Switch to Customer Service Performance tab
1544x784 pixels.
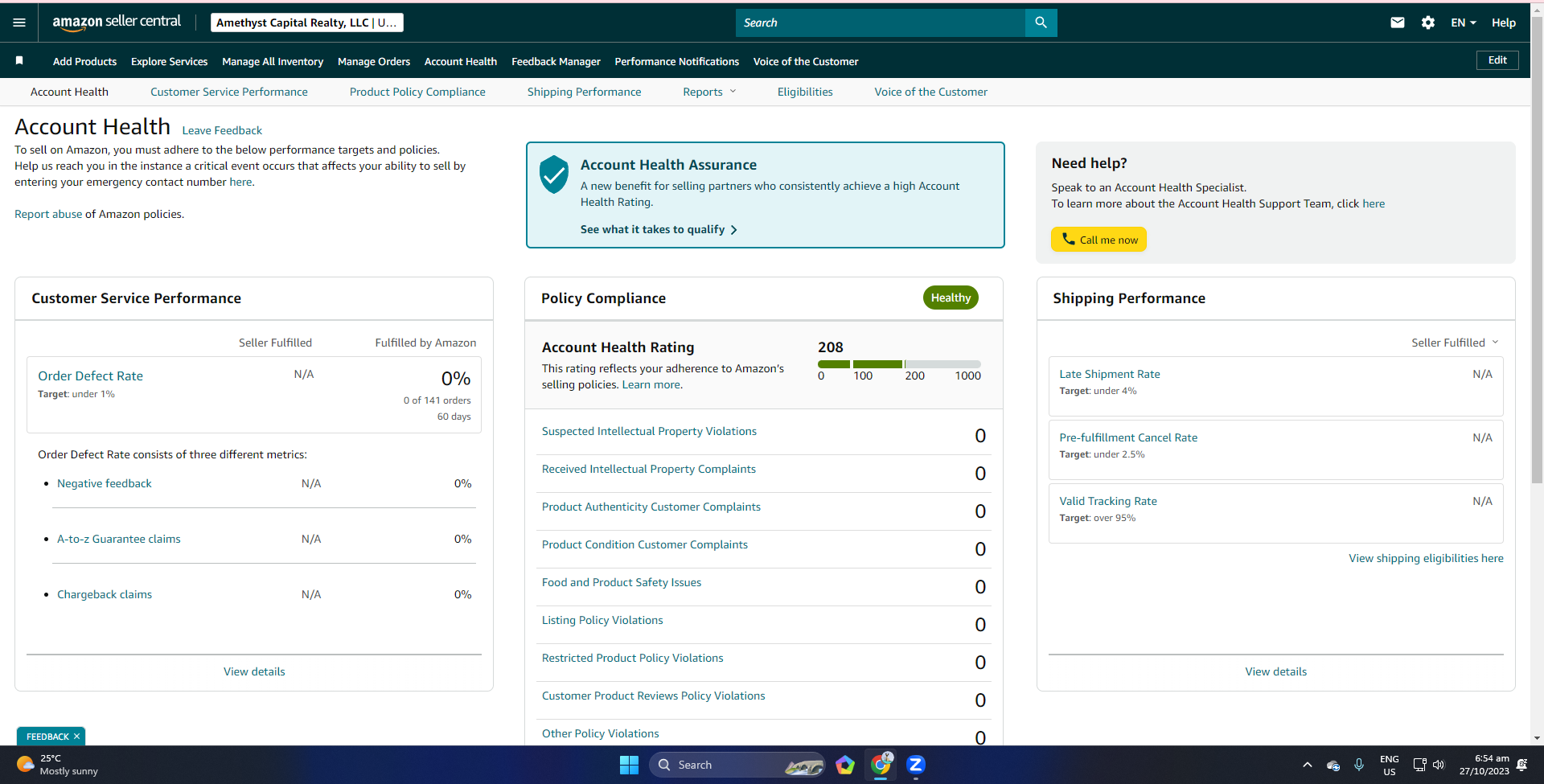coord(229,92)
